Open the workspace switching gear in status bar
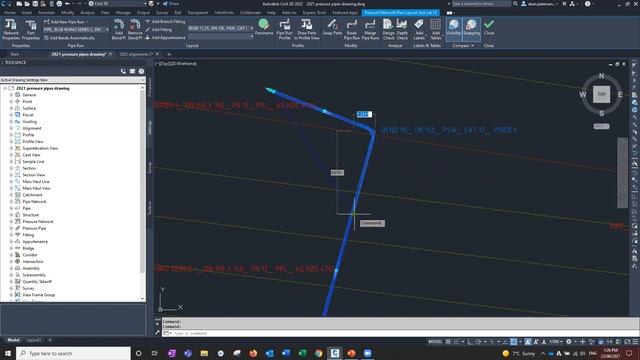Image resolution: width=640 pixels, height=360 pixels. (x=569, y=342)
